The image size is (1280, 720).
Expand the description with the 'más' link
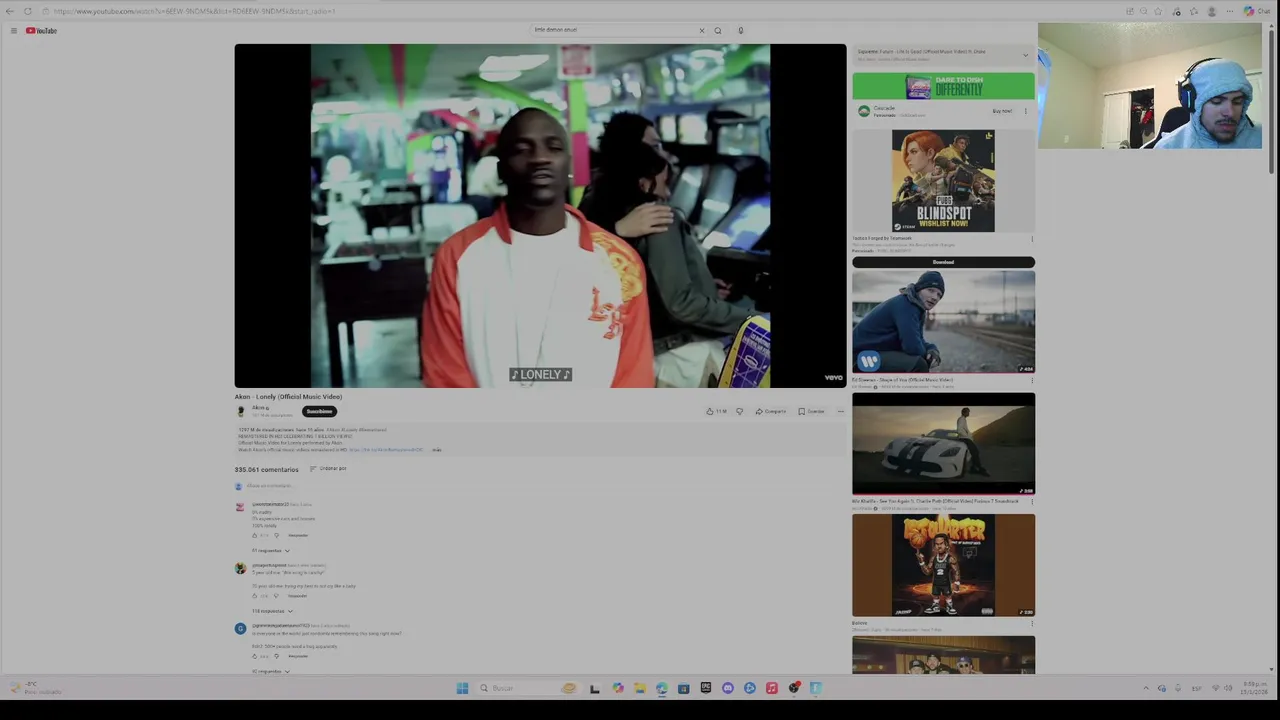pyautogui.click(x=436, y=450)
